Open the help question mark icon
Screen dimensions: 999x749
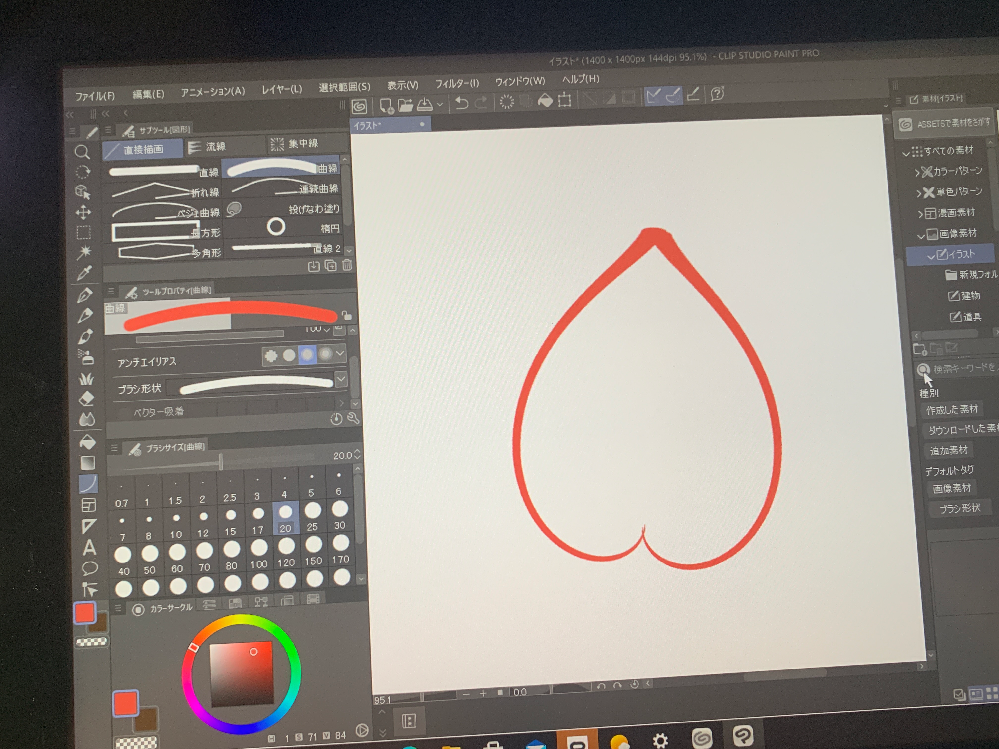click(x=717, y=94)
